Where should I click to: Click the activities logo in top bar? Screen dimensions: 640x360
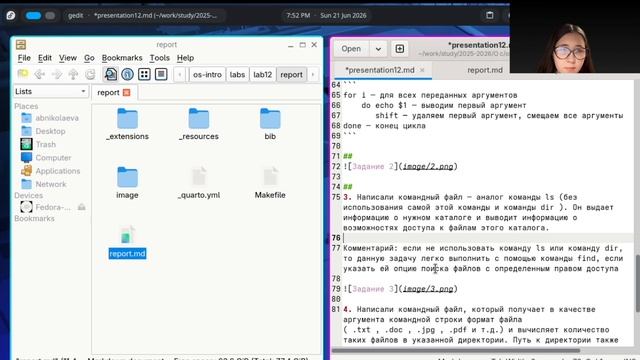point(11,16)
